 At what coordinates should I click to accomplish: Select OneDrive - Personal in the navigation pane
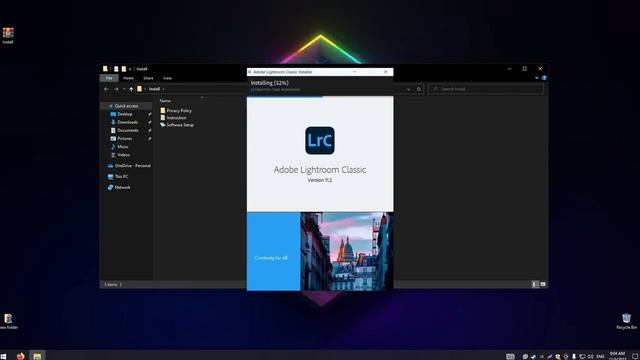point(132,166)
